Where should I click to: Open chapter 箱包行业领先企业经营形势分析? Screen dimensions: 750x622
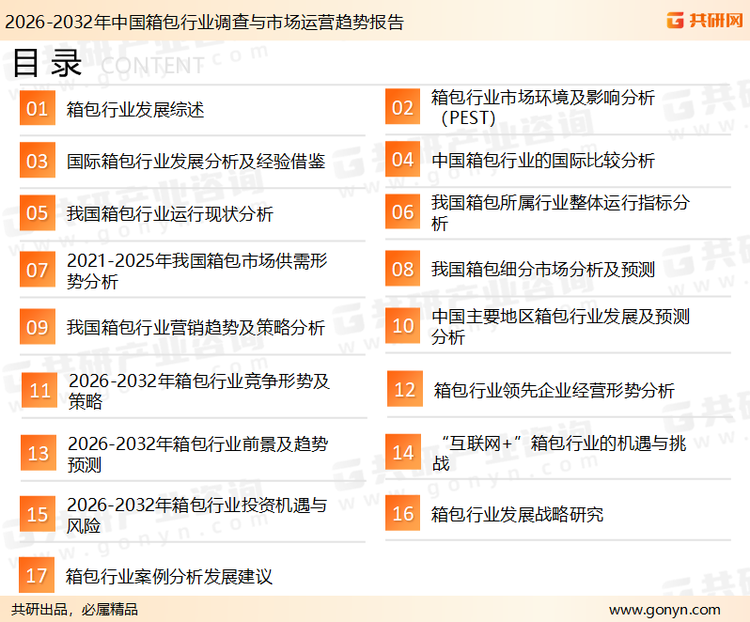tap(554, 390)
